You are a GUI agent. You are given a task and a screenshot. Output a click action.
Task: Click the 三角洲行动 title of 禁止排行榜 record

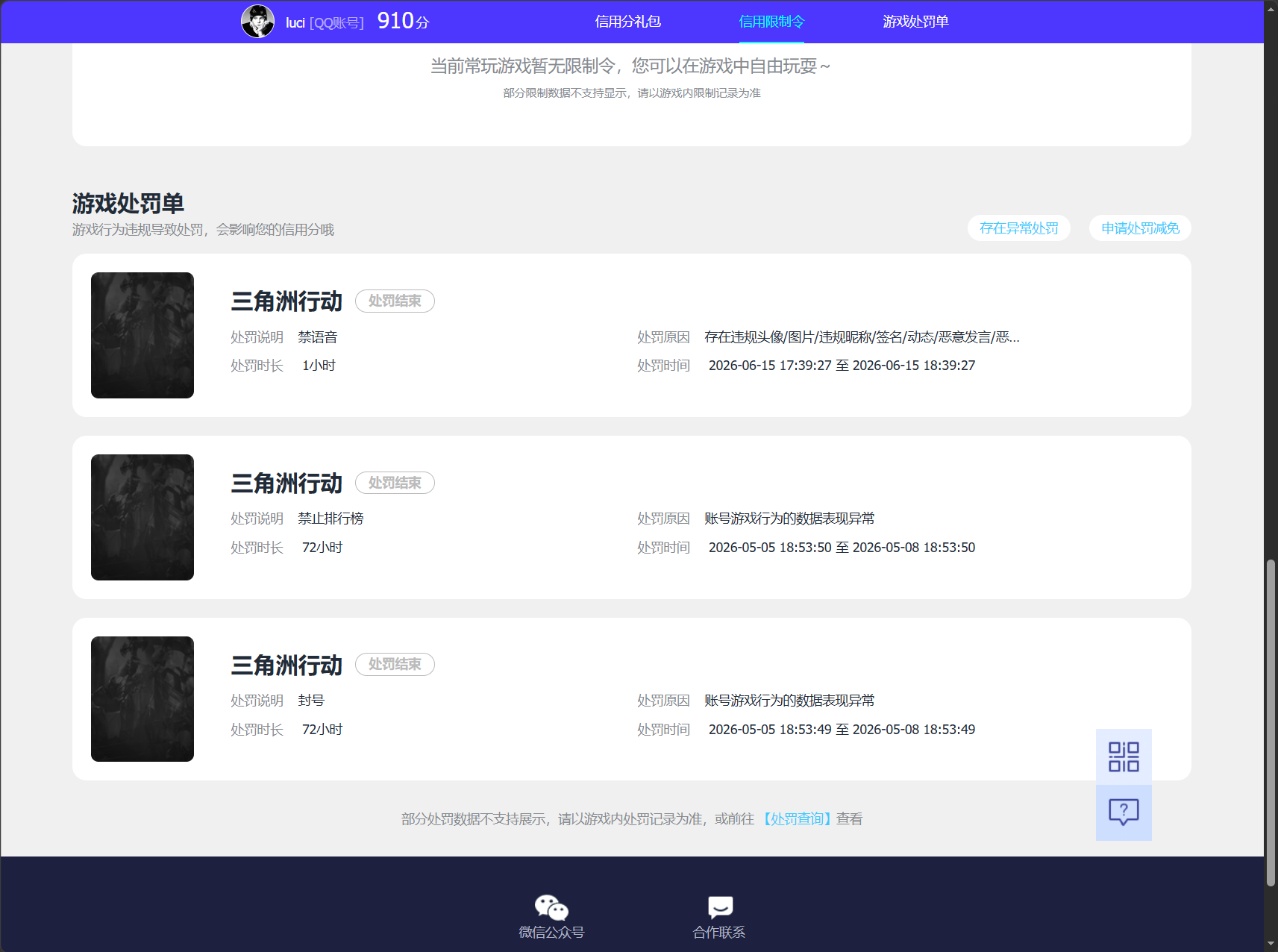pos(286,483)
